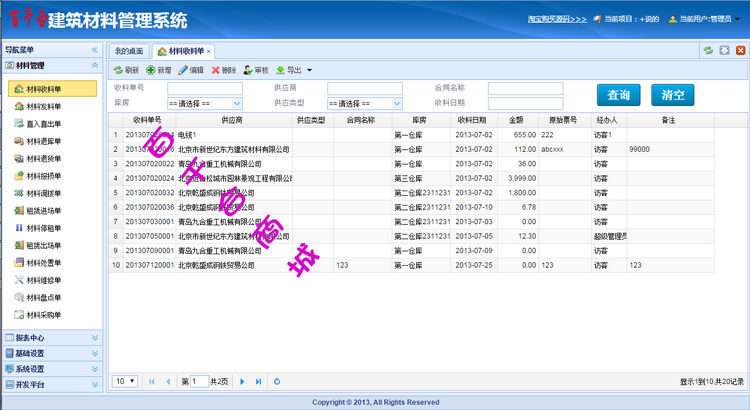
Task: Open the 淘宝购买源码>>> link
Action: [557, 19]
